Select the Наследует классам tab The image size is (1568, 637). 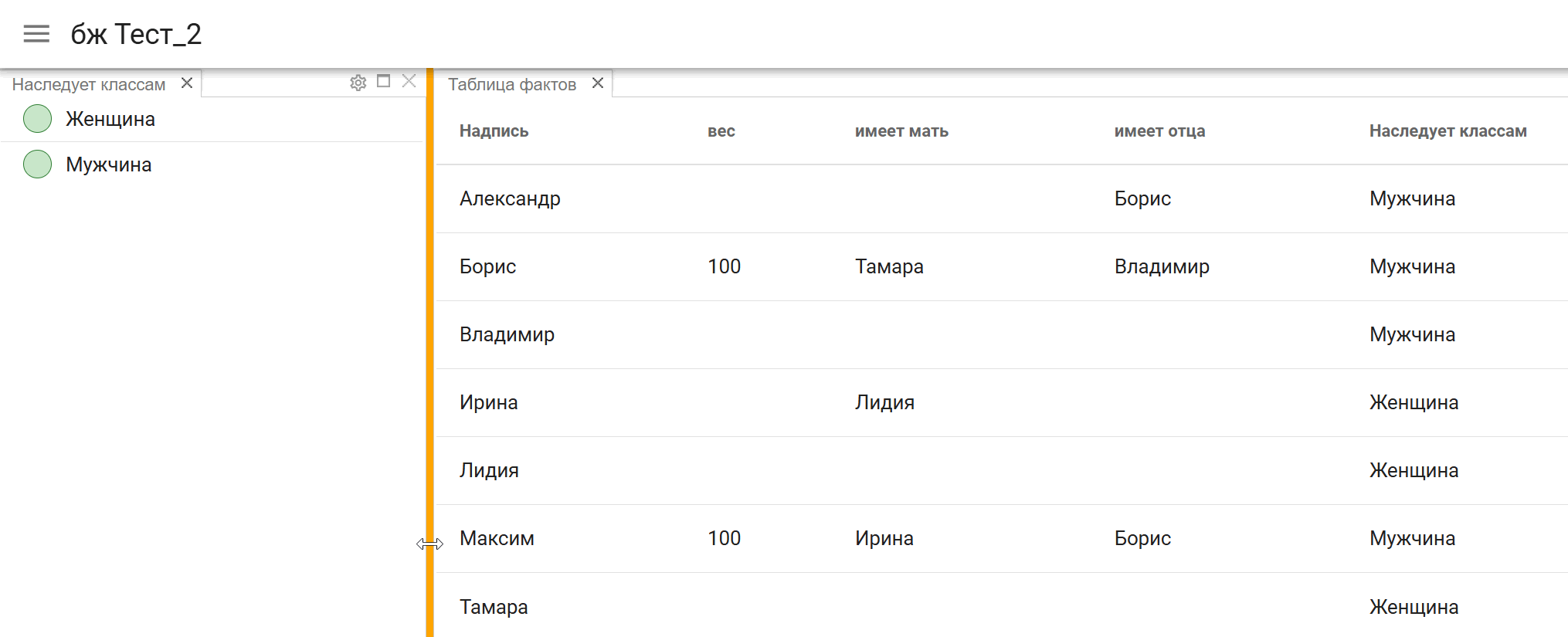(89, 84)
